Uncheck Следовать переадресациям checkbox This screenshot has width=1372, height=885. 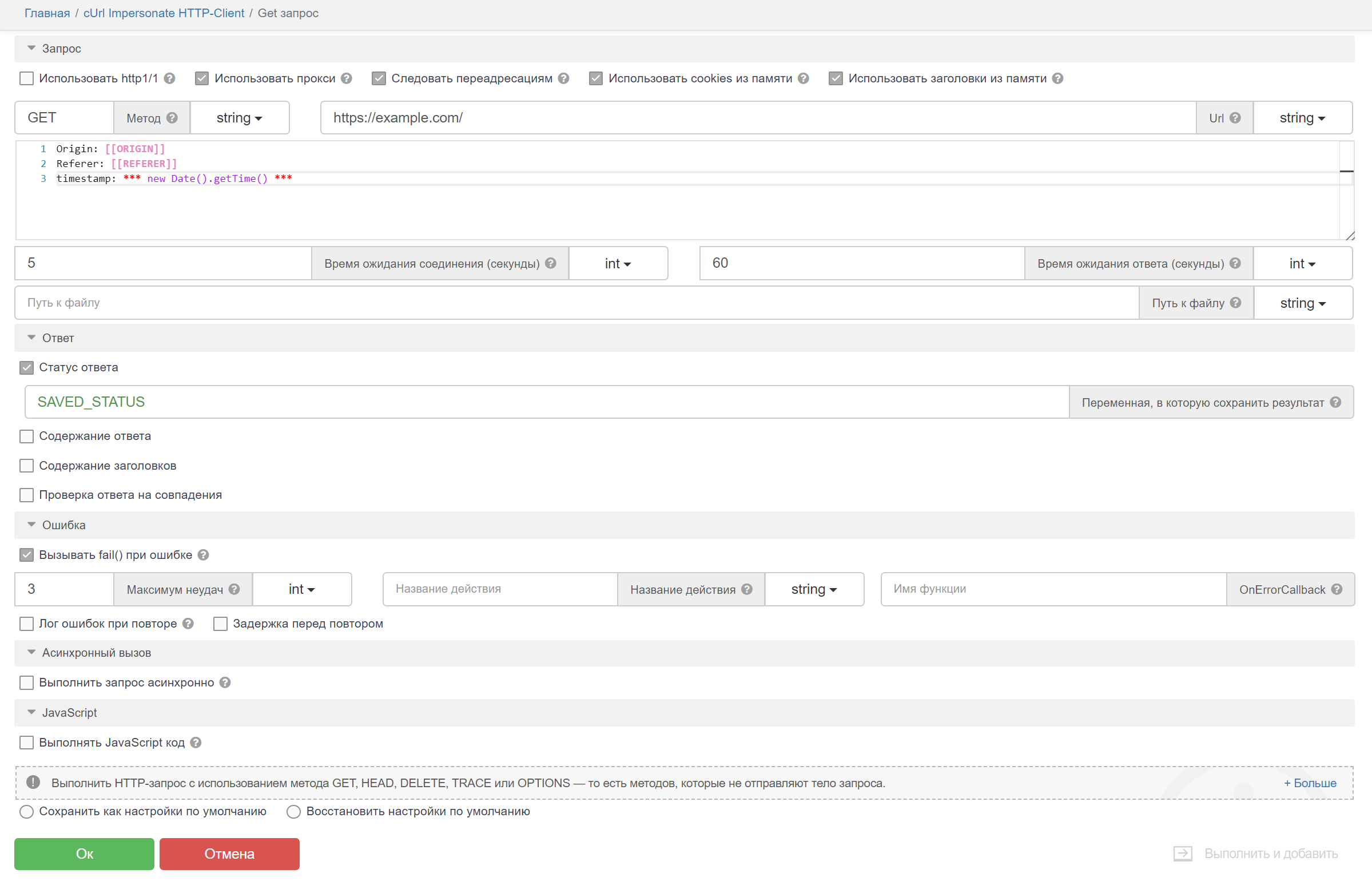pos(379,79)
